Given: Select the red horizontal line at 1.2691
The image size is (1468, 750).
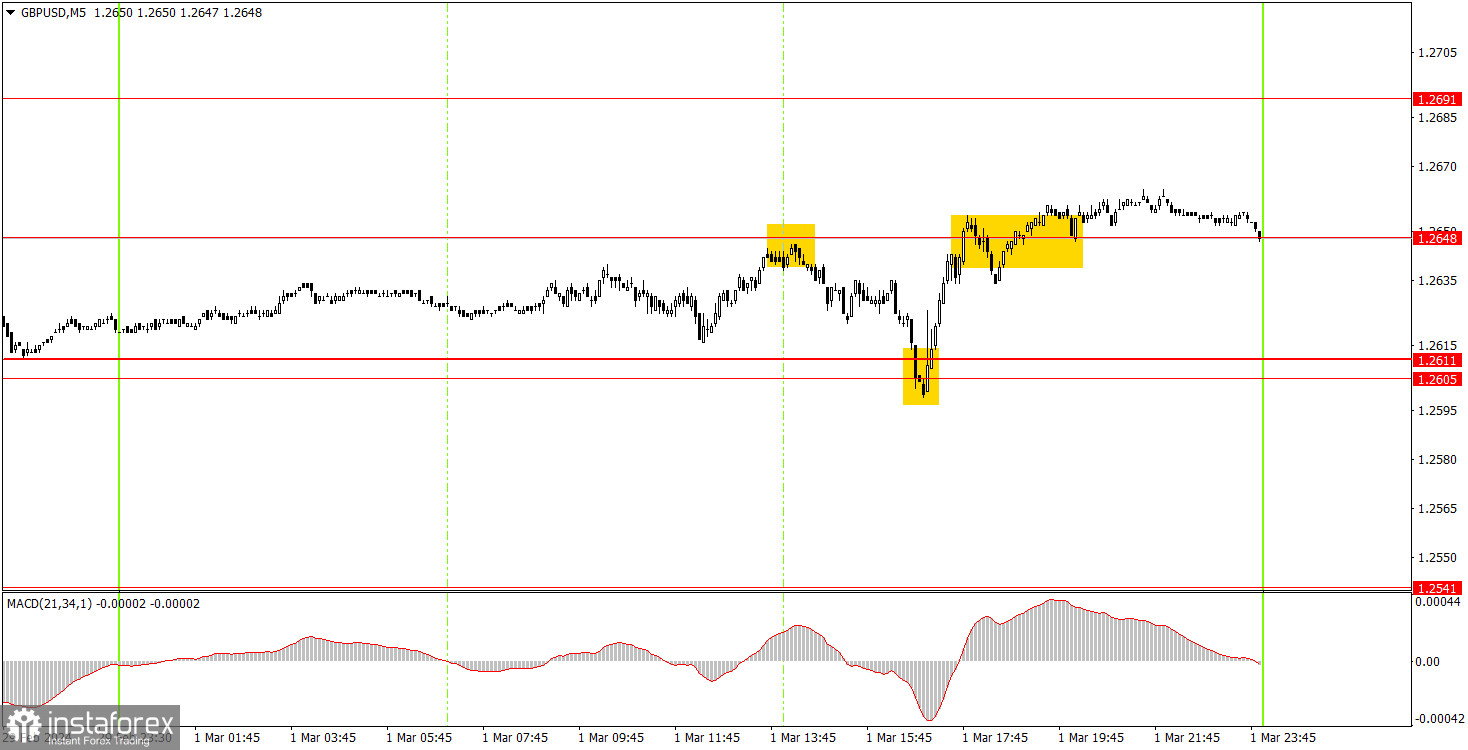Looking at the screenshot, I should pos(706,99).
